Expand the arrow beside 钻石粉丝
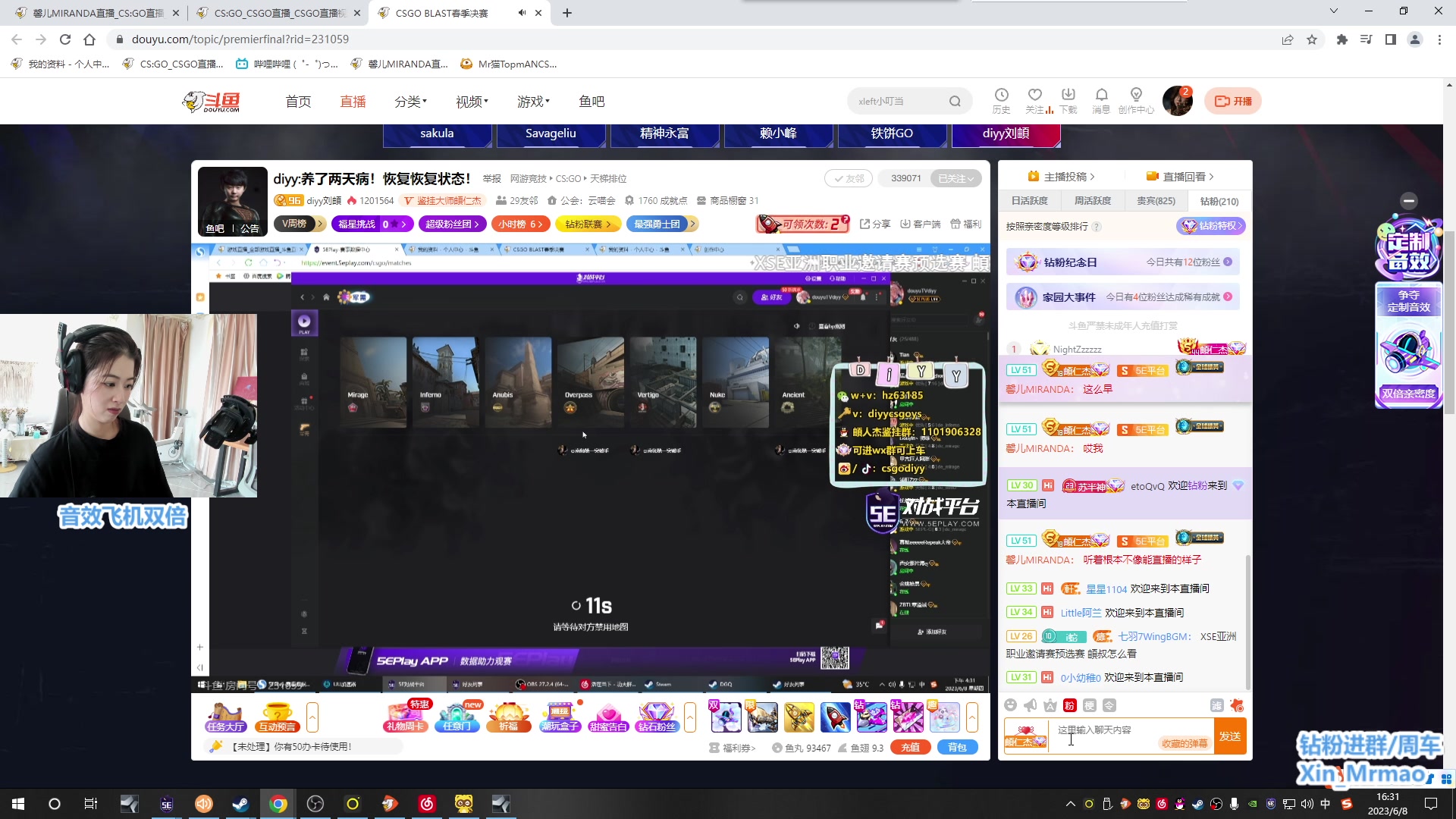Screen dimensions: 1456x819 pyautogui.click(x=690, y=717)
